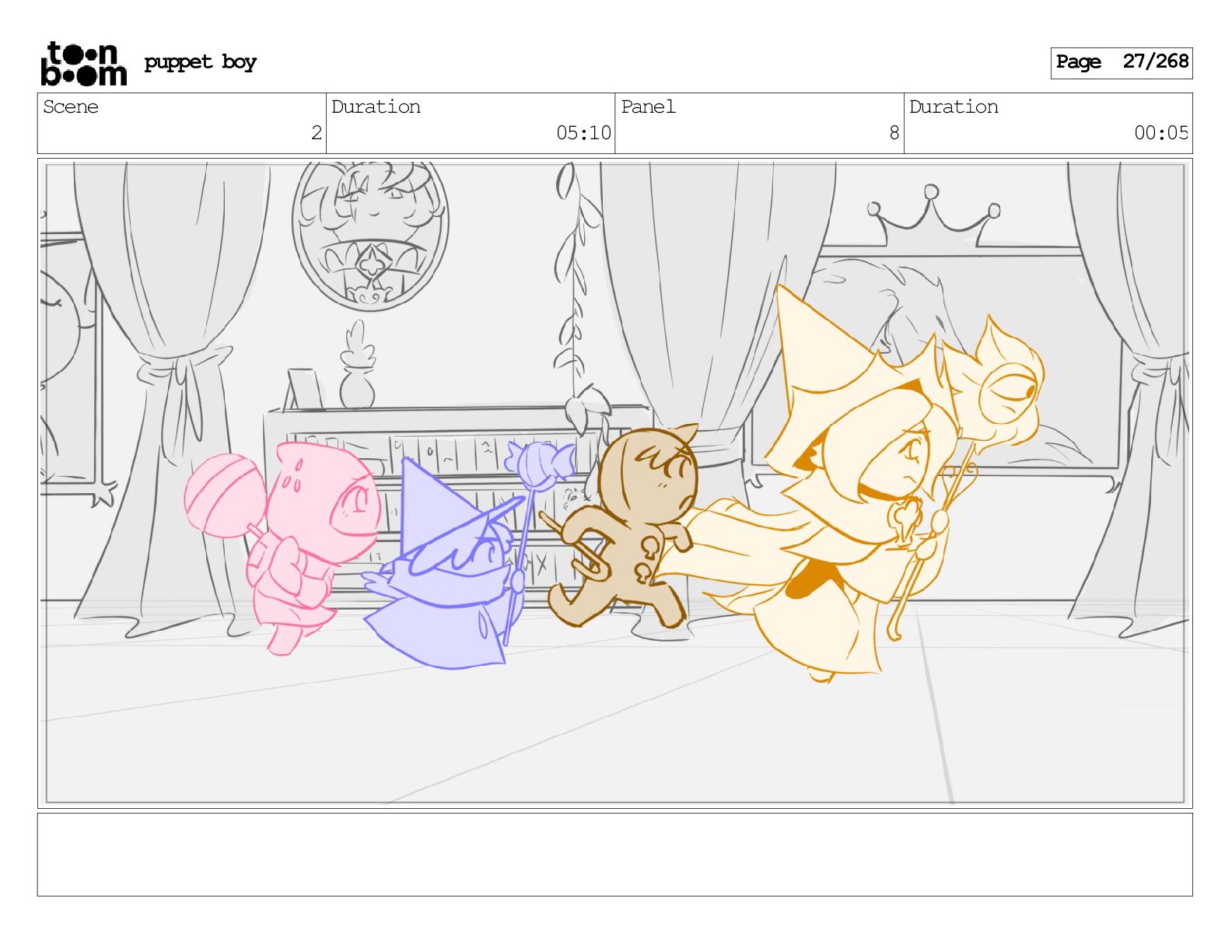Select the panel number value '8'
Viewport: 1232px width, 952px height.
point(894,133)
